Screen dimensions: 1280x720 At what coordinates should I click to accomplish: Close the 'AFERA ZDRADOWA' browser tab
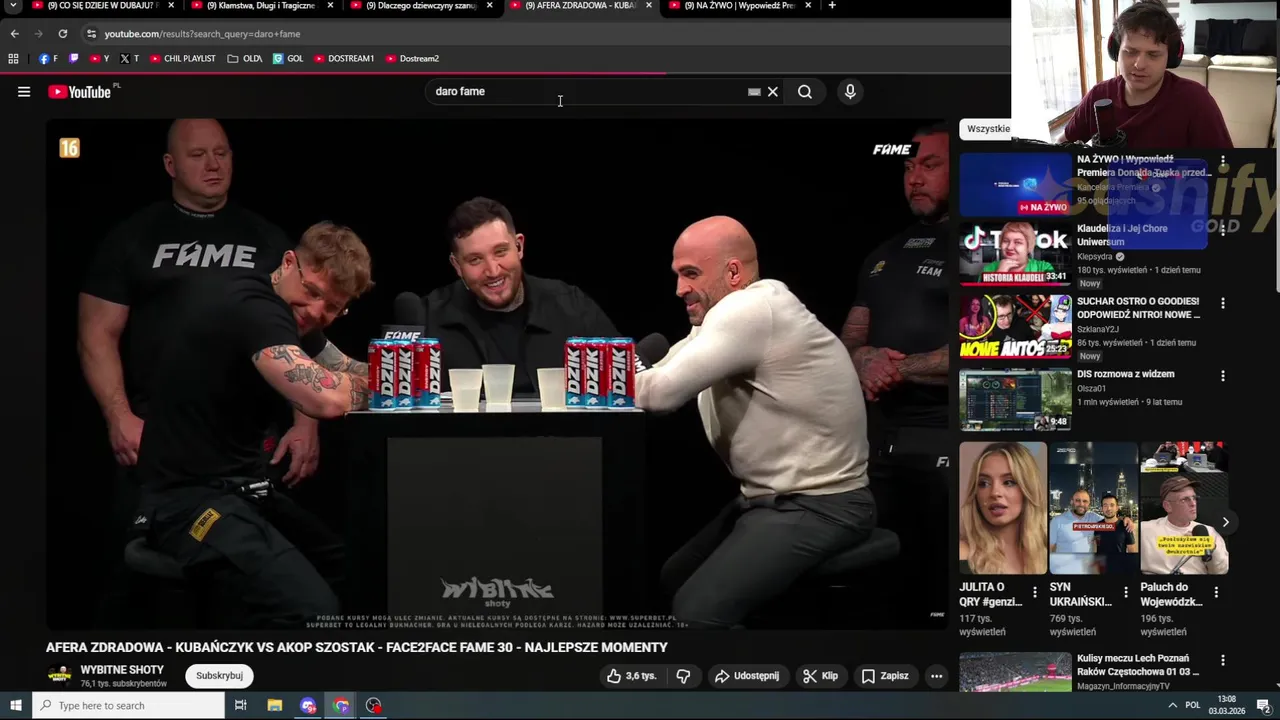[x=649, y=6]
